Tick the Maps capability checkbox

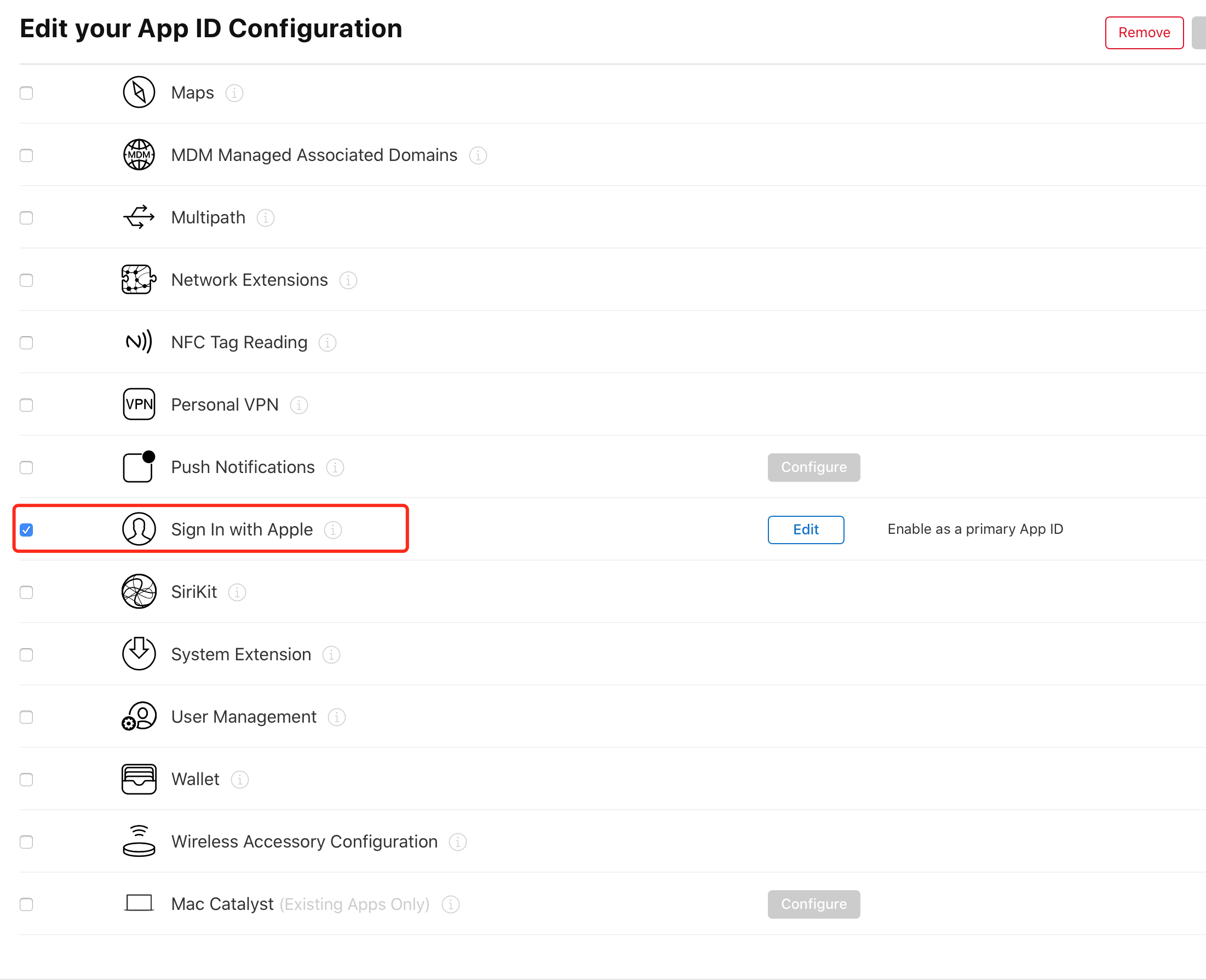26,93
